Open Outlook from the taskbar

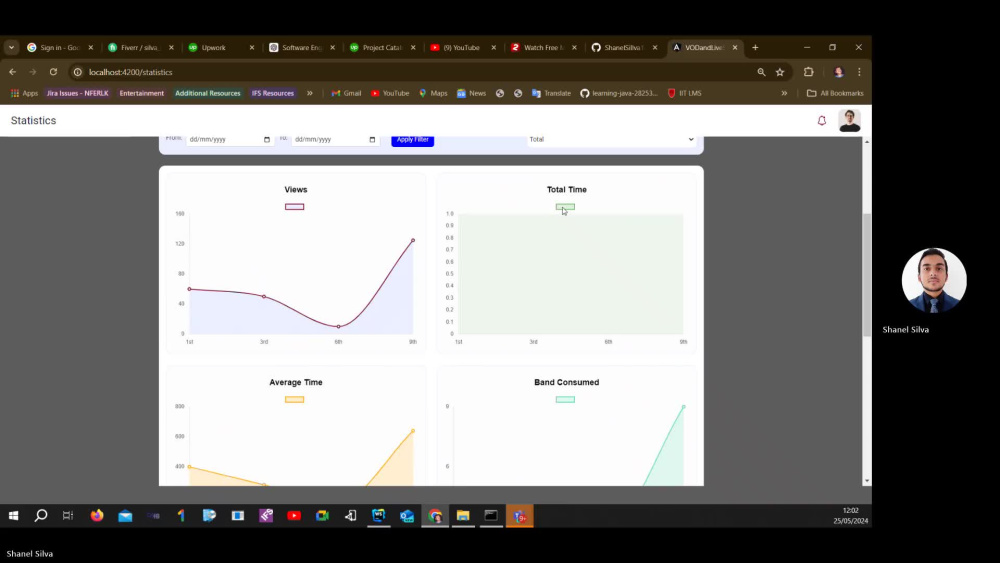[407, 516]
